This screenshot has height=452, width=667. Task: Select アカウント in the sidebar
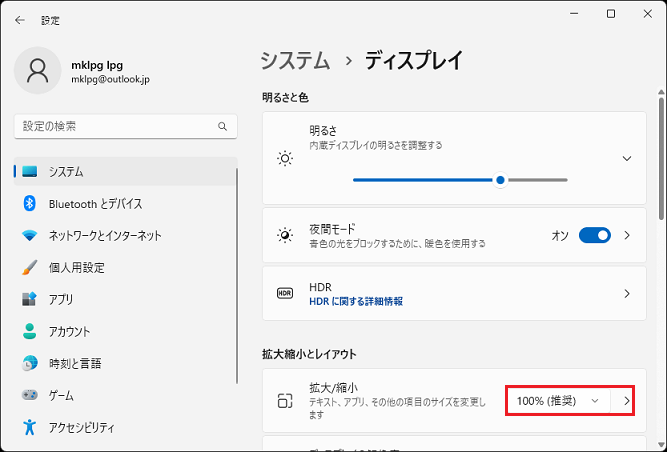coord(69,332)
